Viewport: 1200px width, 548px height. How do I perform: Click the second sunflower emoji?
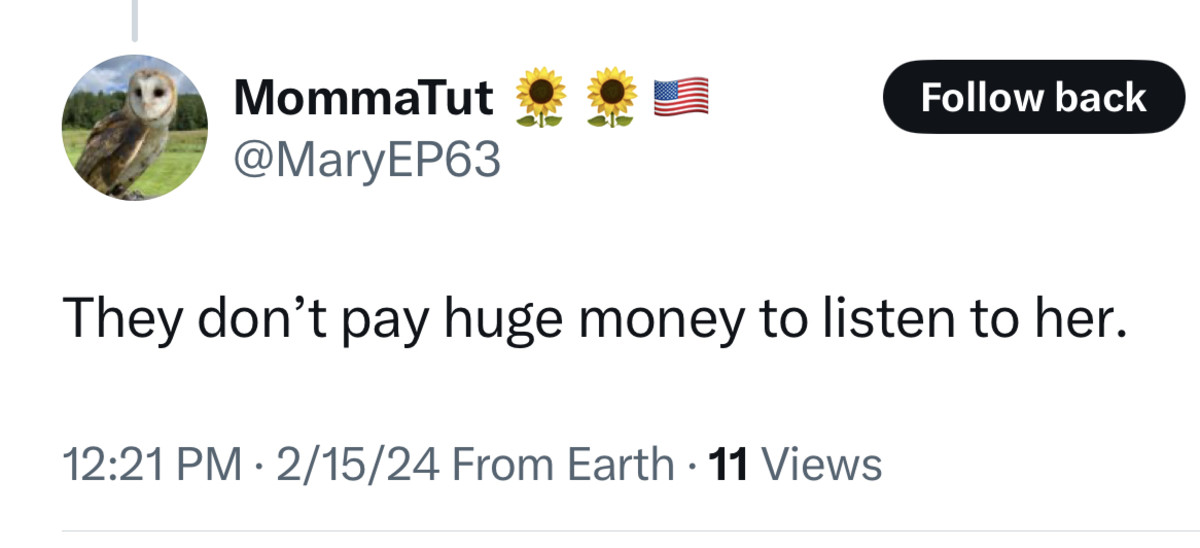click(x=611, y=98)
